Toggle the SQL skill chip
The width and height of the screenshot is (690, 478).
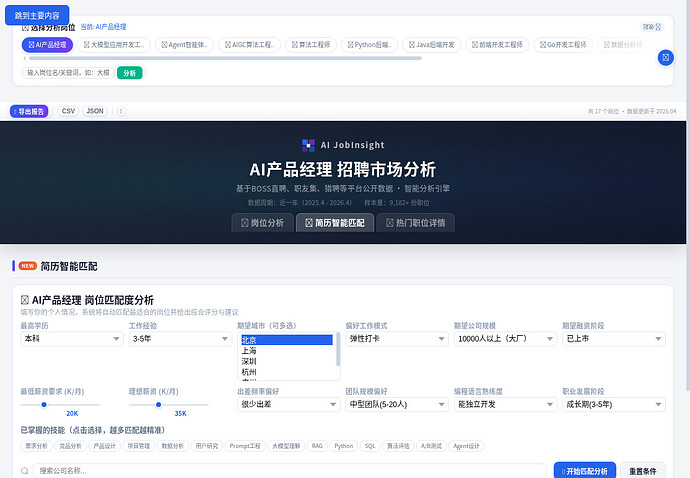point(370,446)
